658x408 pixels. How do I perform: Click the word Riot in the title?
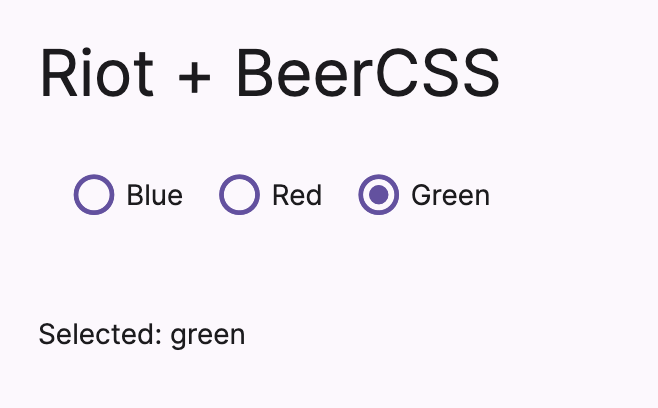coord(97,73)
